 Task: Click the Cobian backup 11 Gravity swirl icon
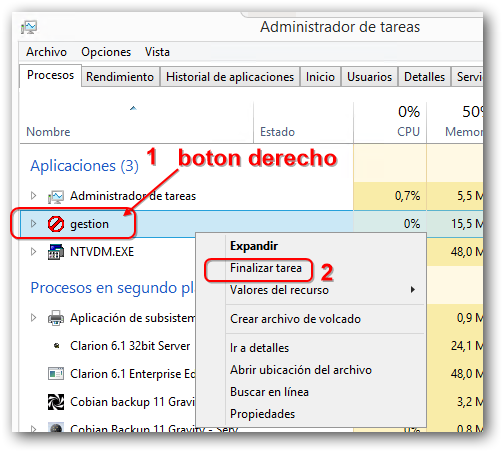tap(56, 402)
